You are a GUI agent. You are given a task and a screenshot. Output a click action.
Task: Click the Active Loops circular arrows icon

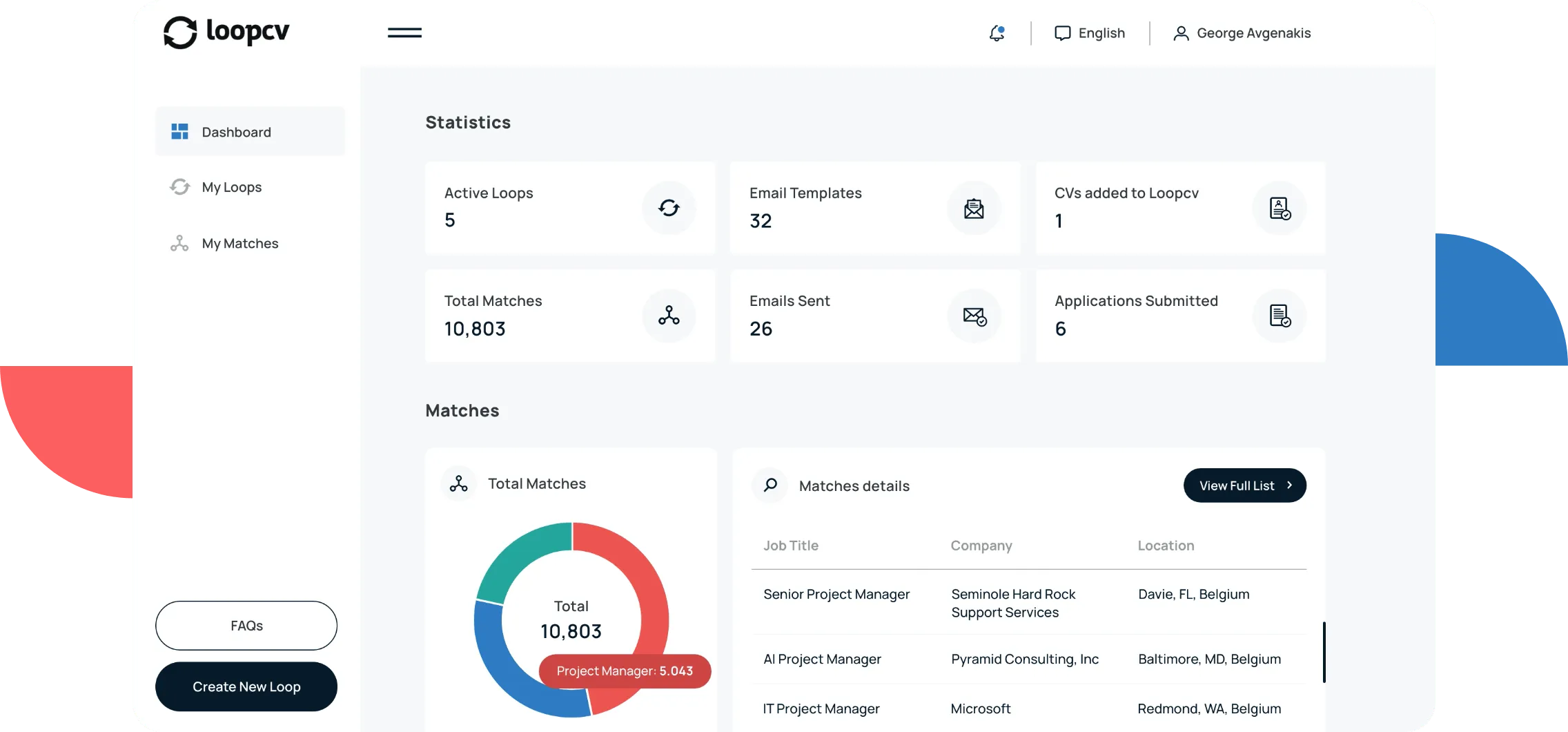[x=668, y=208]
